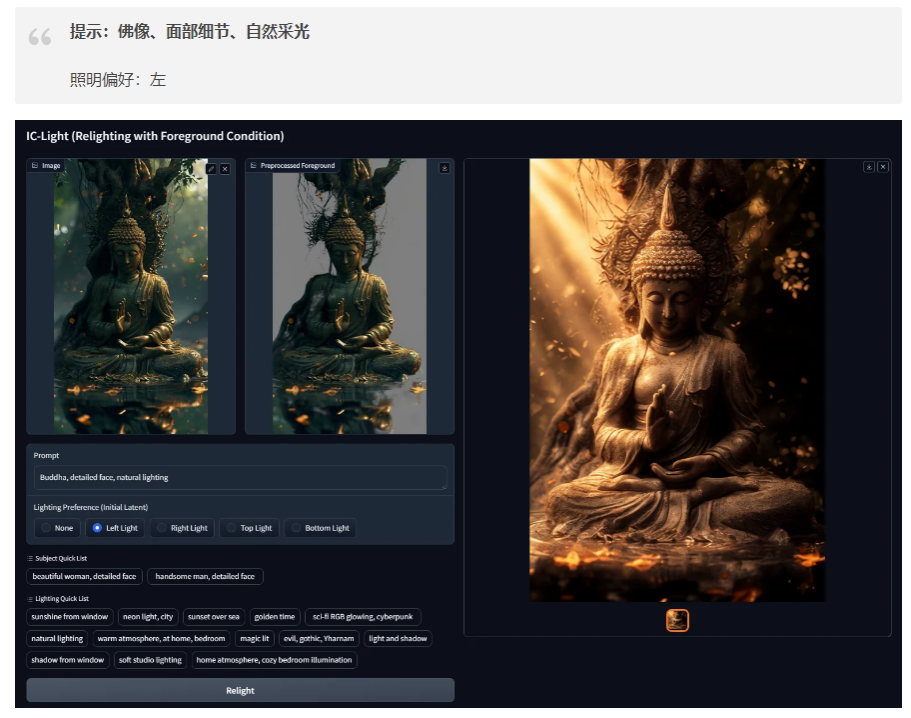Select Bottom Light lighting preference
Screen dimensions: 911x718
coord(322,528)
